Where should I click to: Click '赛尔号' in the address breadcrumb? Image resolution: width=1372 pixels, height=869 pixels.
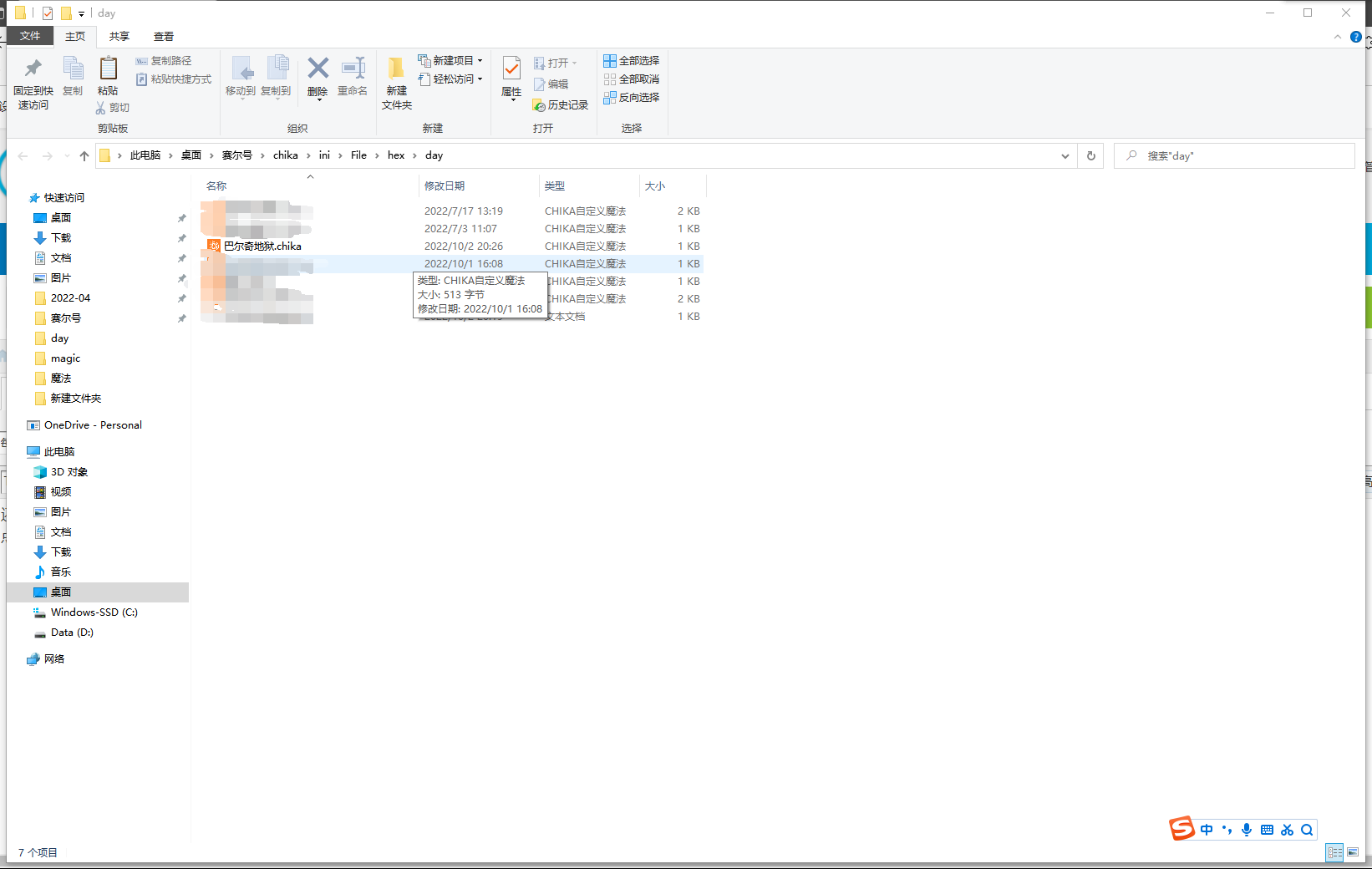point(237,155)
